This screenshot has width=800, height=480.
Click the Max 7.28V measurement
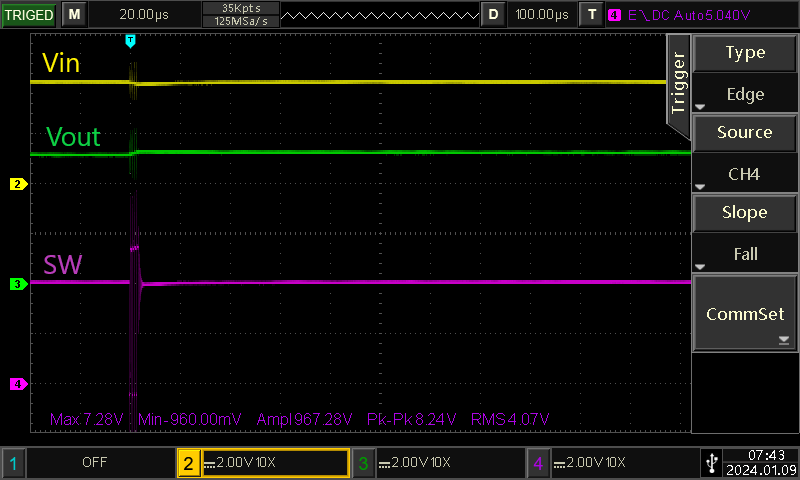86,420
